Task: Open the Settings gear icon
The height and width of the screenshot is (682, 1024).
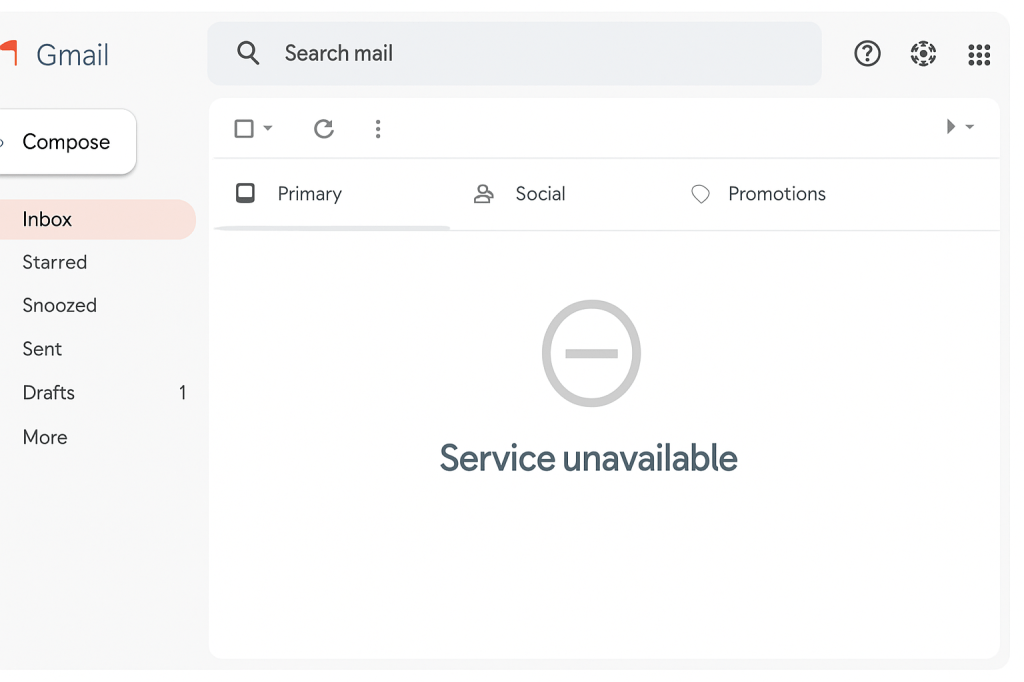Action: pos(923,54)
